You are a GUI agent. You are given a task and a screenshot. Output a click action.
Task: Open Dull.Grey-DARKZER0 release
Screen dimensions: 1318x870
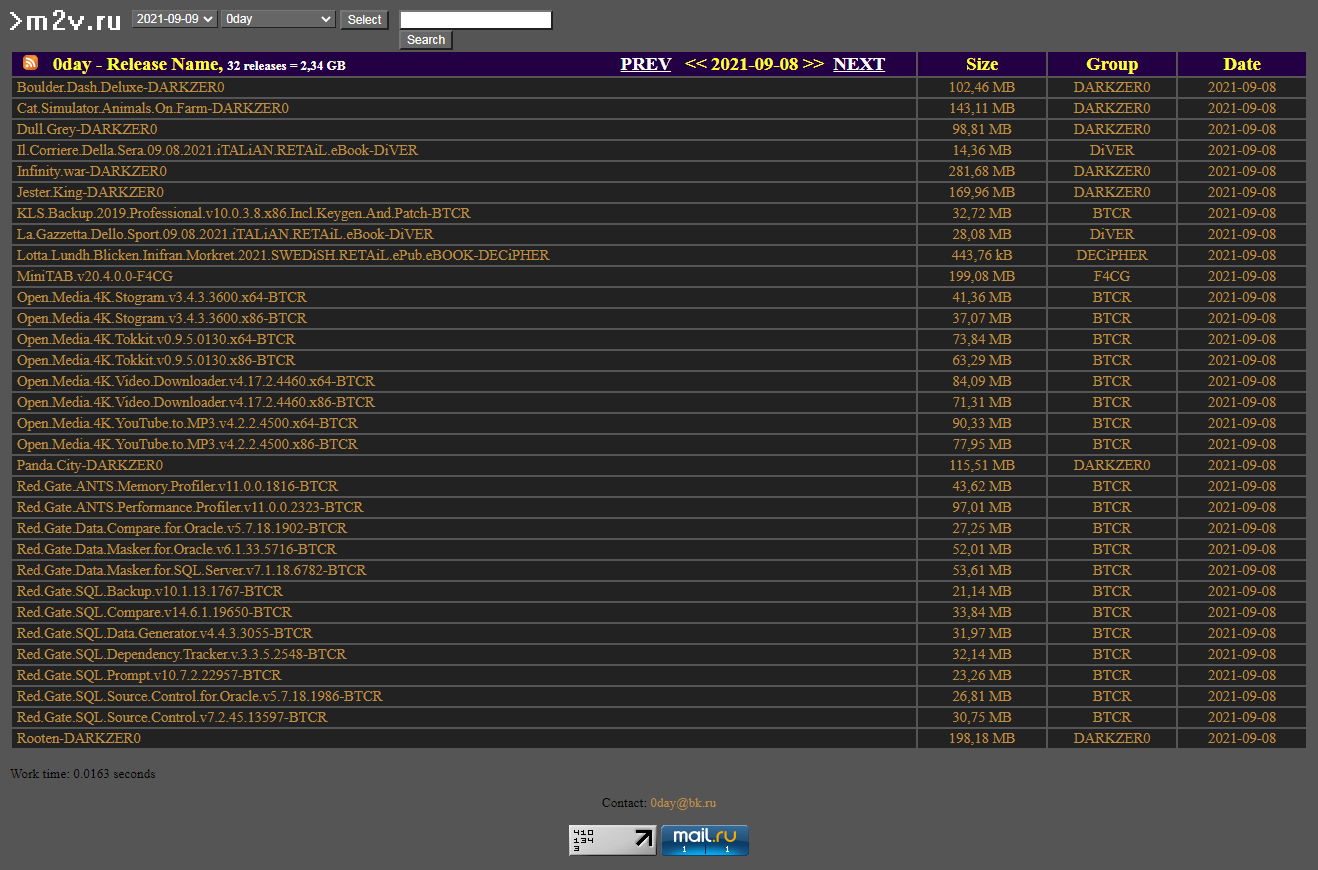tap(87, 129)
